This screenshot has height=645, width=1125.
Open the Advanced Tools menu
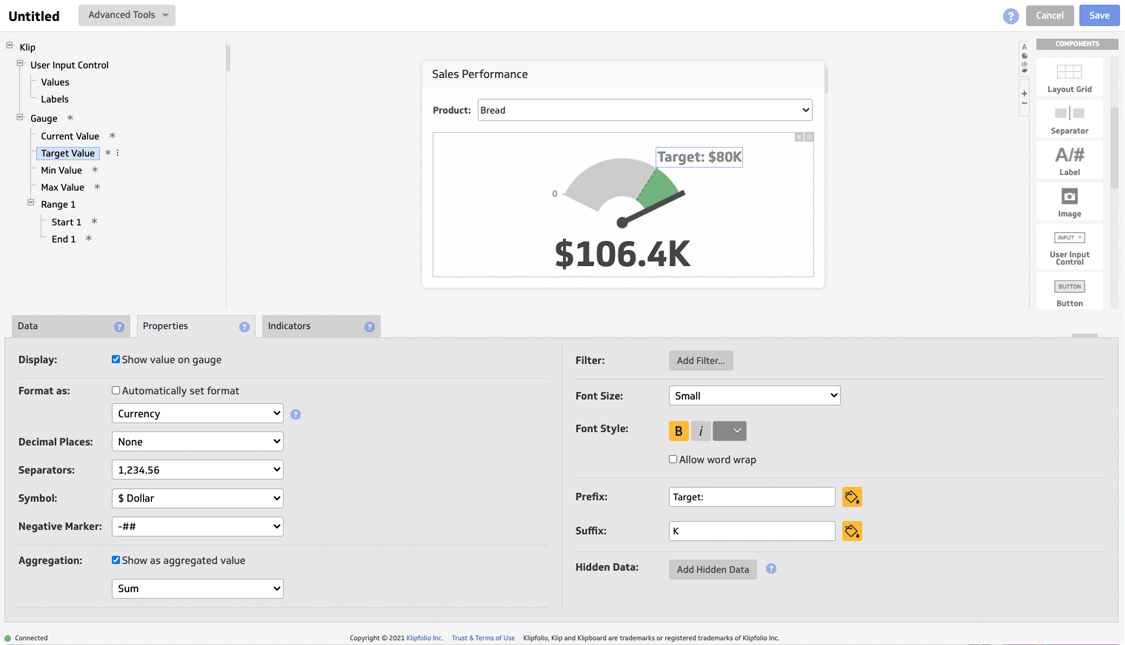[126, 15]
